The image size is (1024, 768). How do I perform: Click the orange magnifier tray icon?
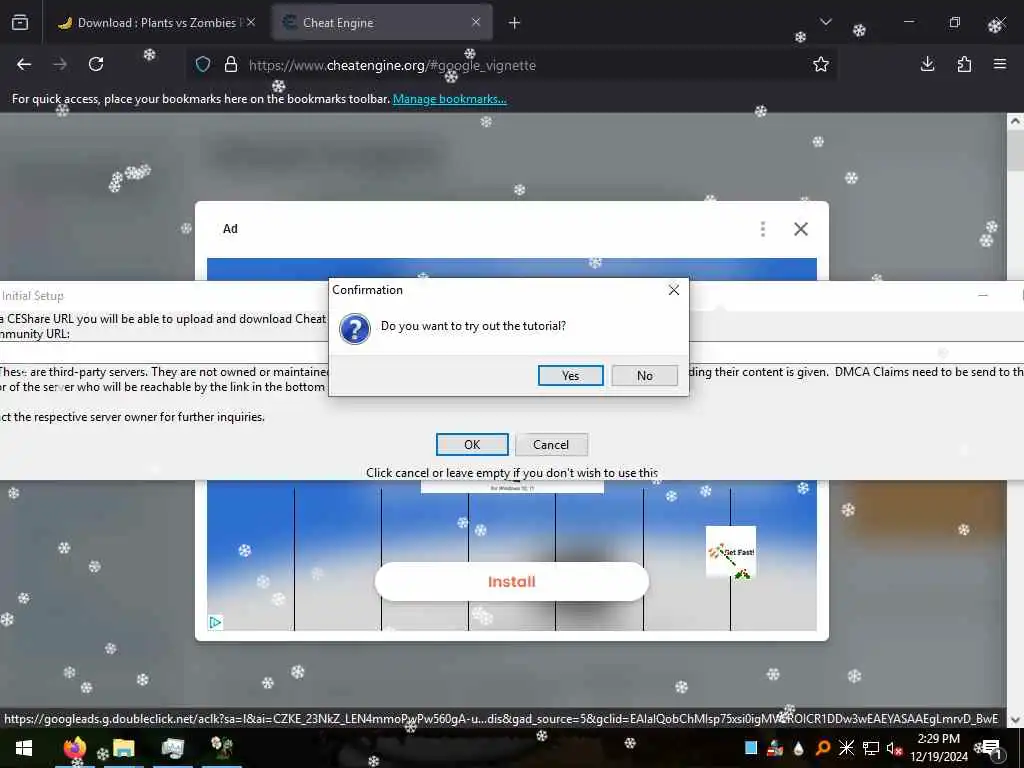823,748
